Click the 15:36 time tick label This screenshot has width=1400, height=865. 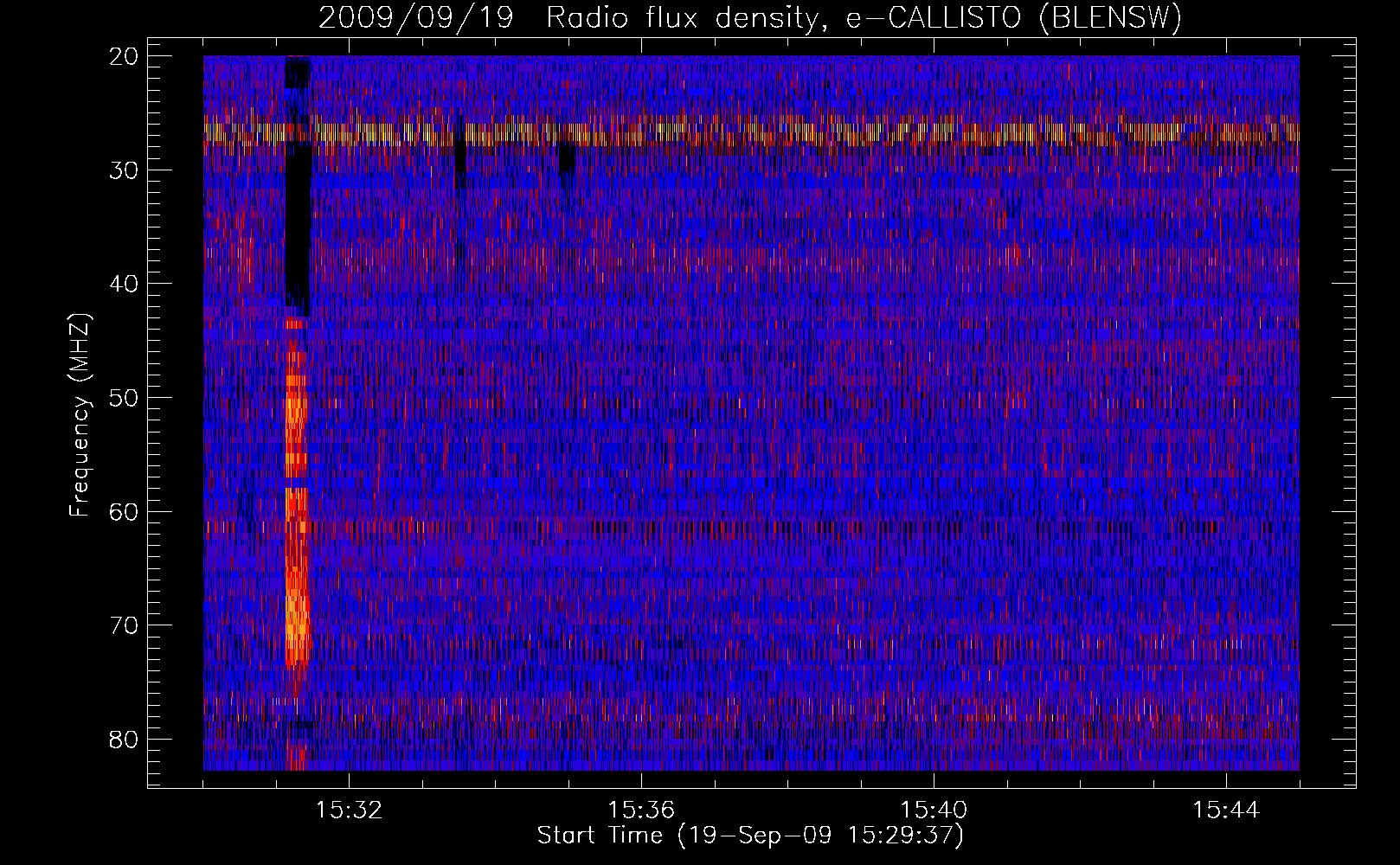click(641, 811)
